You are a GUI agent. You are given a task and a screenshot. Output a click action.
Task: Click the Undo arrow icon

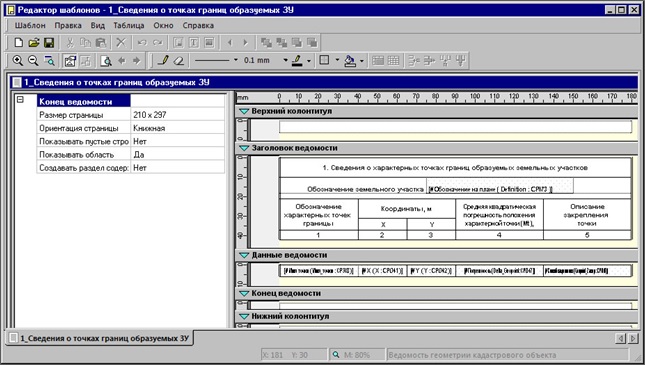tap(142, 42)
